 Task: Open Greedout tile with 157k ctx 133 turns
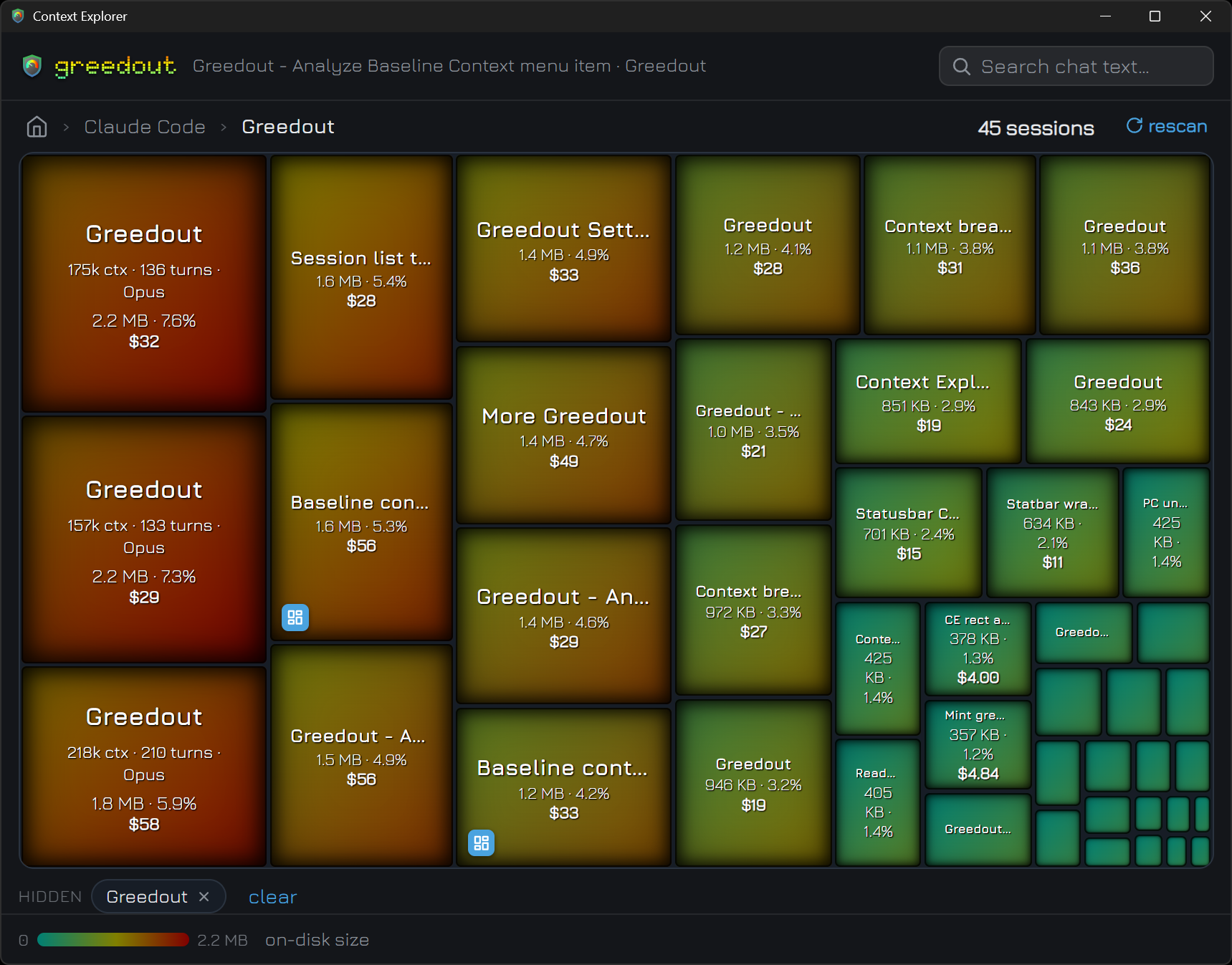(x=144, y=539)
